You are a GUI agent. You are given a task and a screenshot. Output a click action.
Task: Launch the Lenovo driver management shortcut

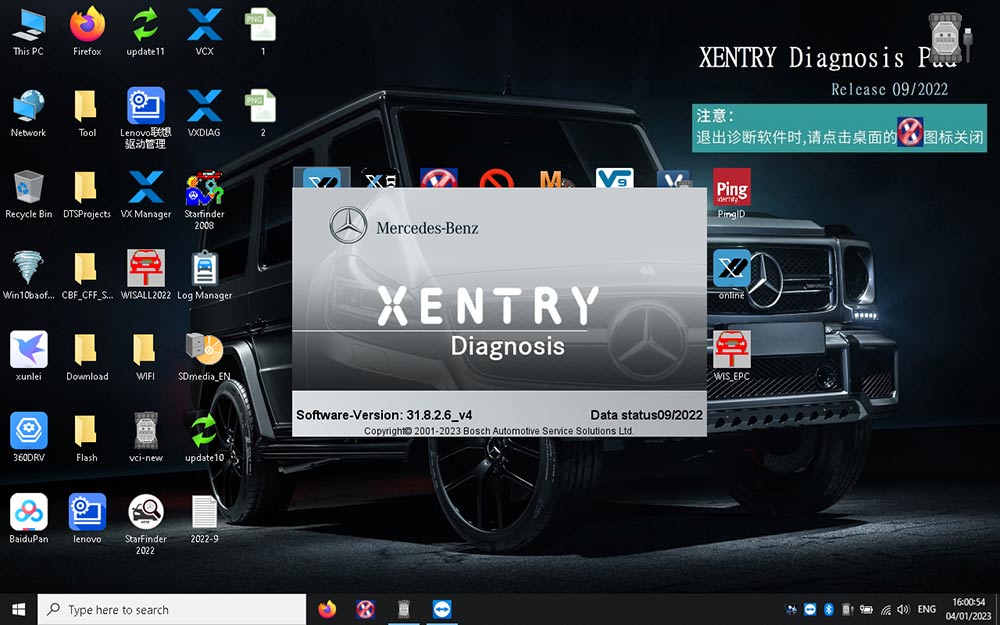tap(145, 118)
